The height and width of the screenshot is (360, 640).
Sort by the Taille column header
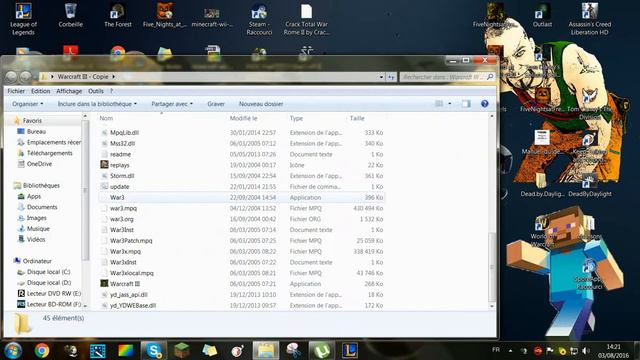pos(357,118)
